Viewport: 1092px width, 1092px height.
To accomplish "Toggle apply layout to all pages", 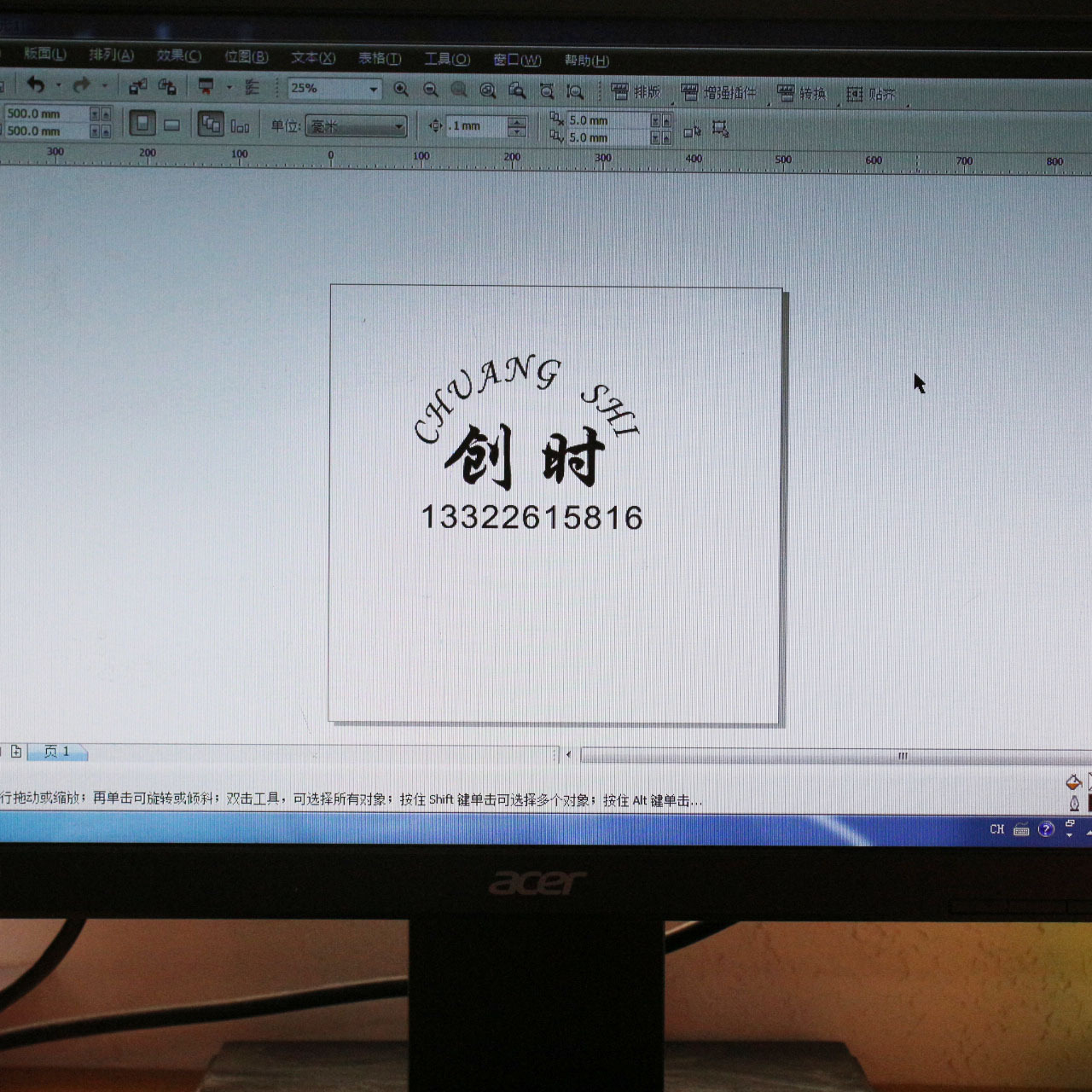I will [x=211, y=125].
